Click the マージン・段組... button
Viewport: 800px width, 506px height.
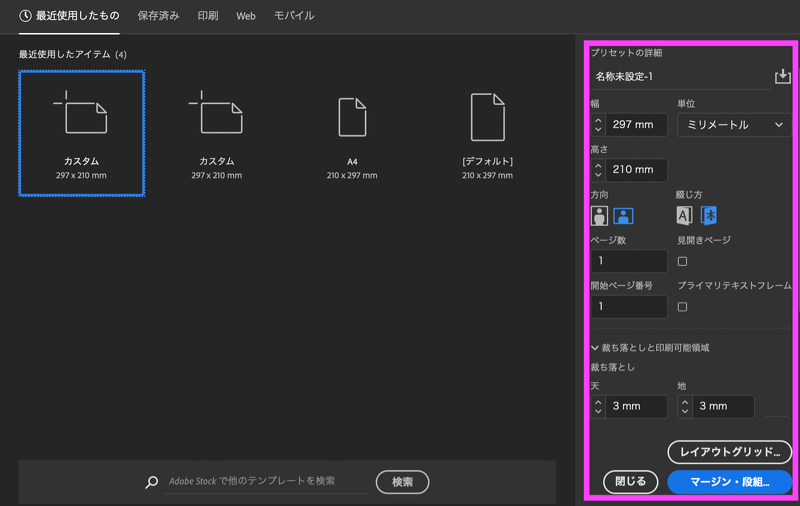pos(729,482)
